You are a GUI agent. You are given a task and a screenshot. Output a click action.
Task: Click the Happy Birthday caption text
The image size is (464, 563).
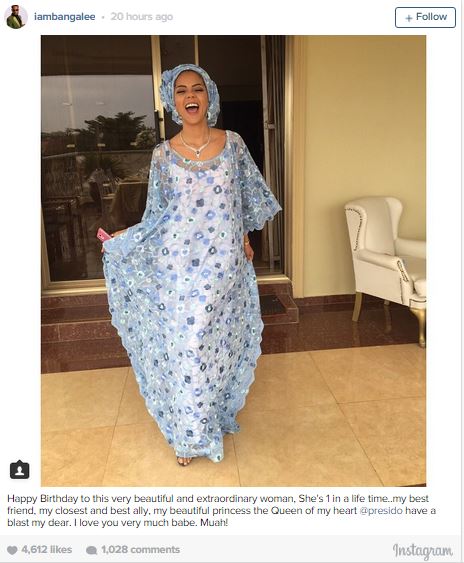pos(221,511)
